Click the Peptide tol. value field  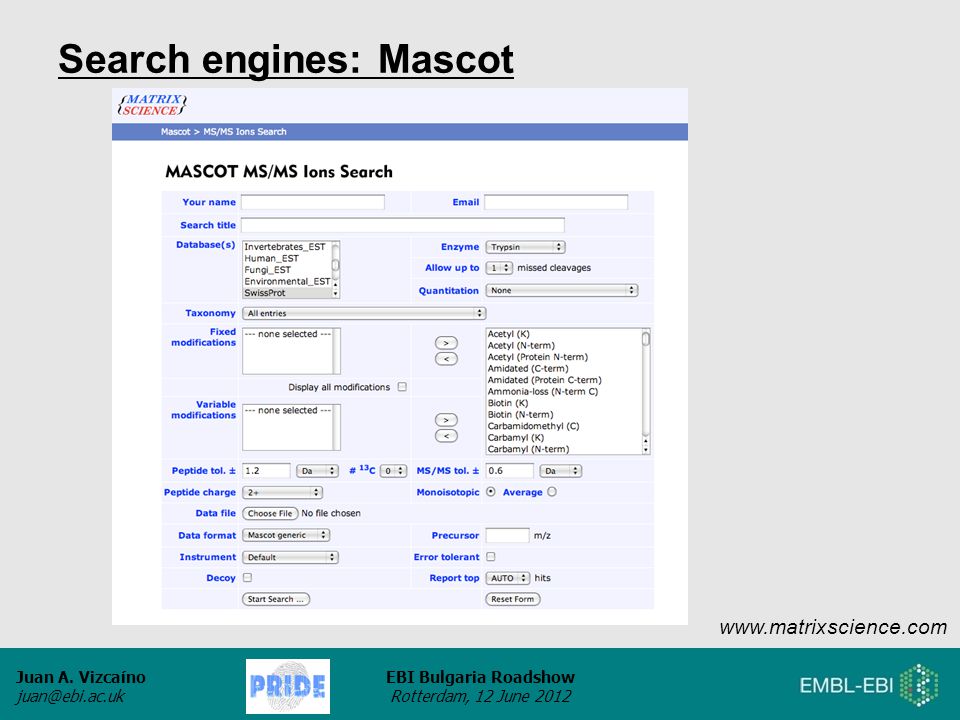(266, 471)
